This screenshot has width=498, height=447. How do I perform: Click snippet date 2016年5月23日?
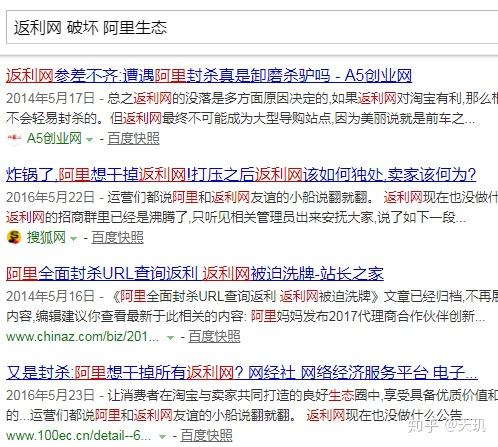(x=51, y=395)
